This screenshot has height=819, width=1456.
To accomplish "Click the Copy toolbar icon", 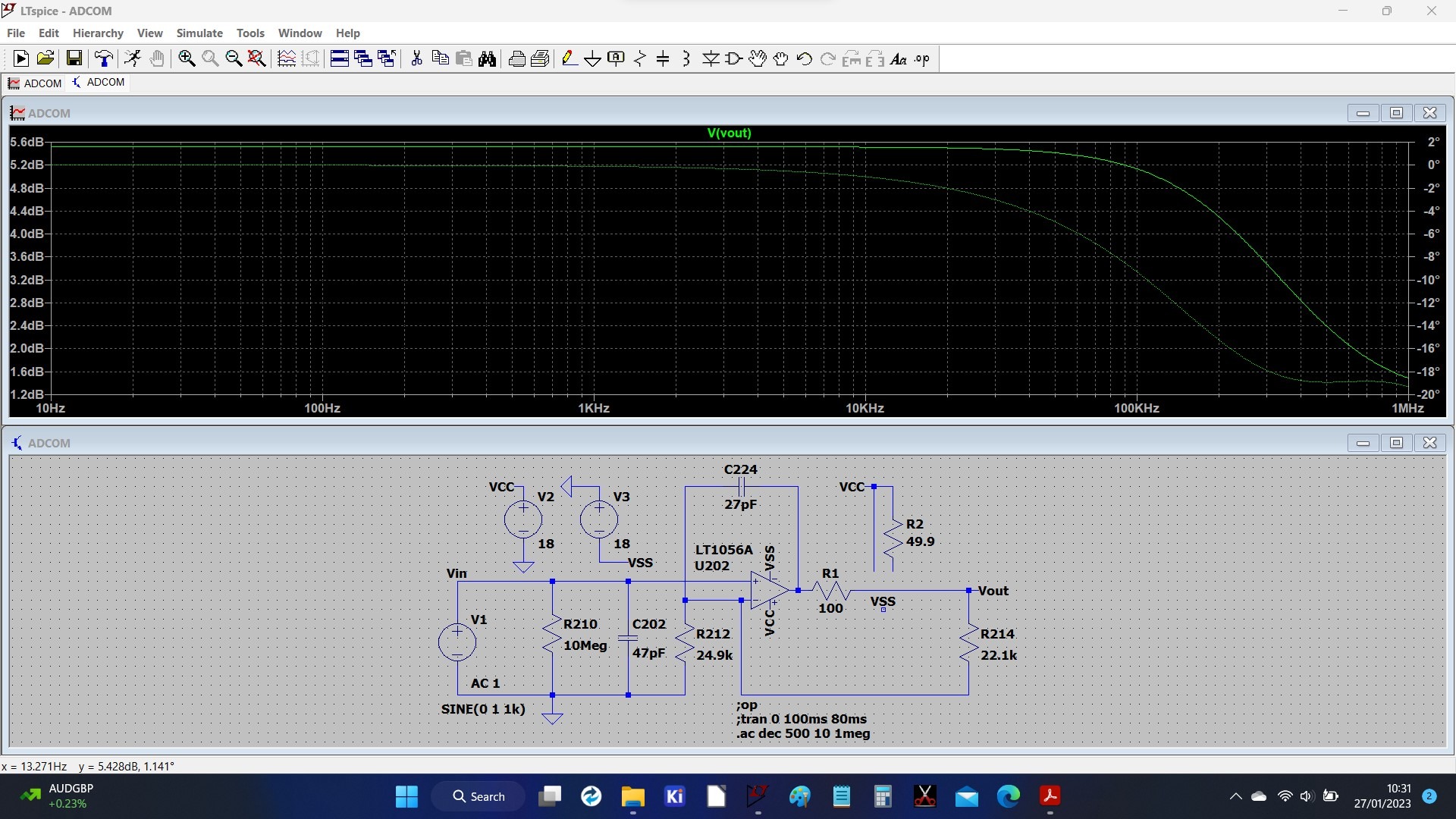I will pyautogui.click(x=440, y=58).
